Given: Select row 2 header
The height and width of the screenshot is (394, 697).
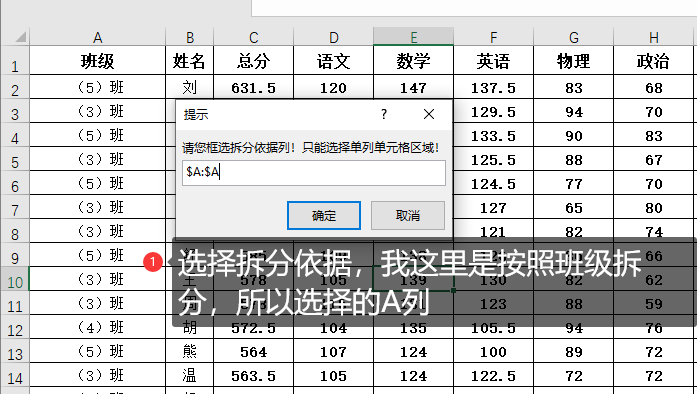Looking at the screenshot, I should coord(15,88).
